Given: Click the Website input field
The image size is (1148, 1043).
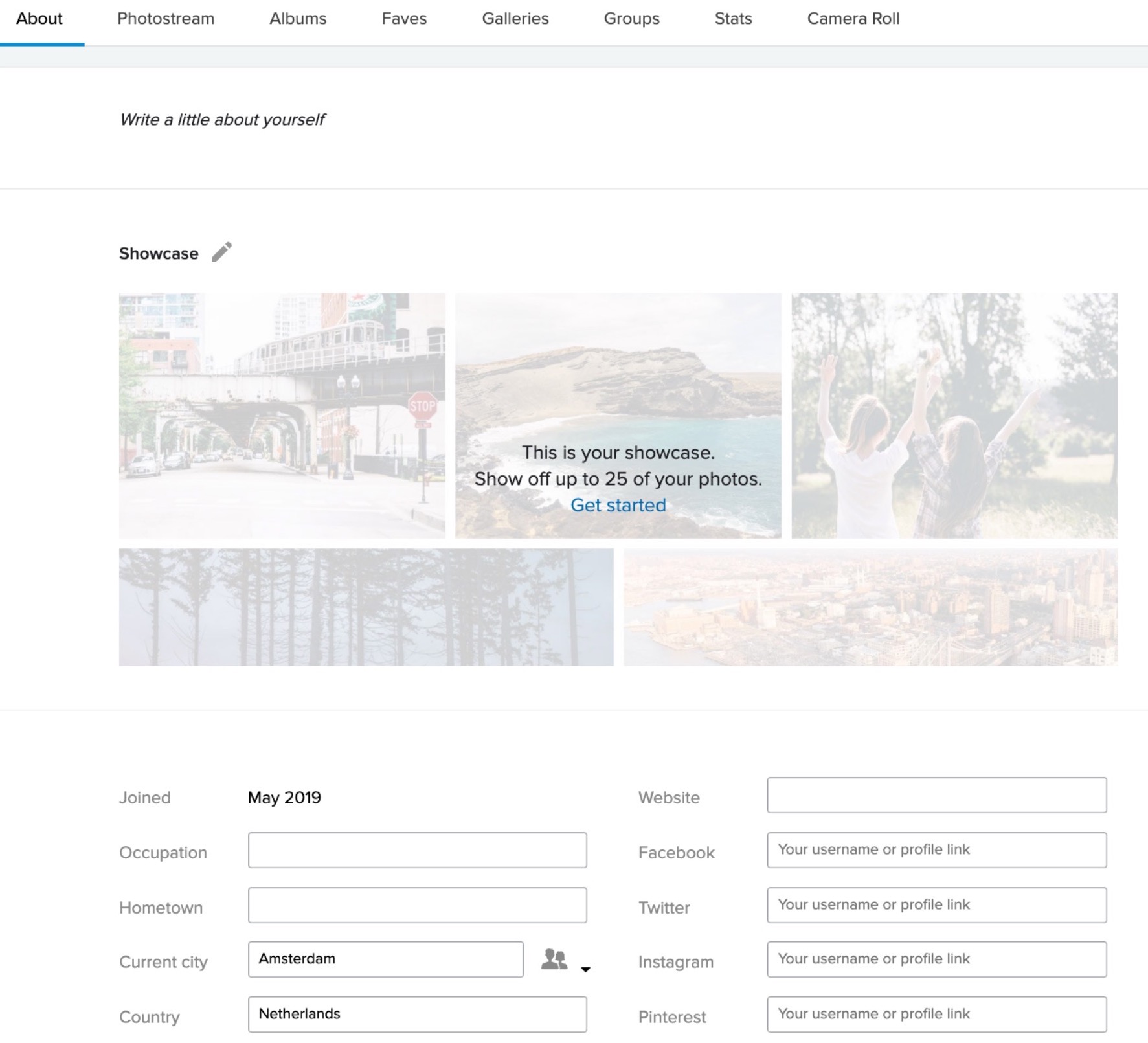Looking at the screenshot, I should 936,795.
